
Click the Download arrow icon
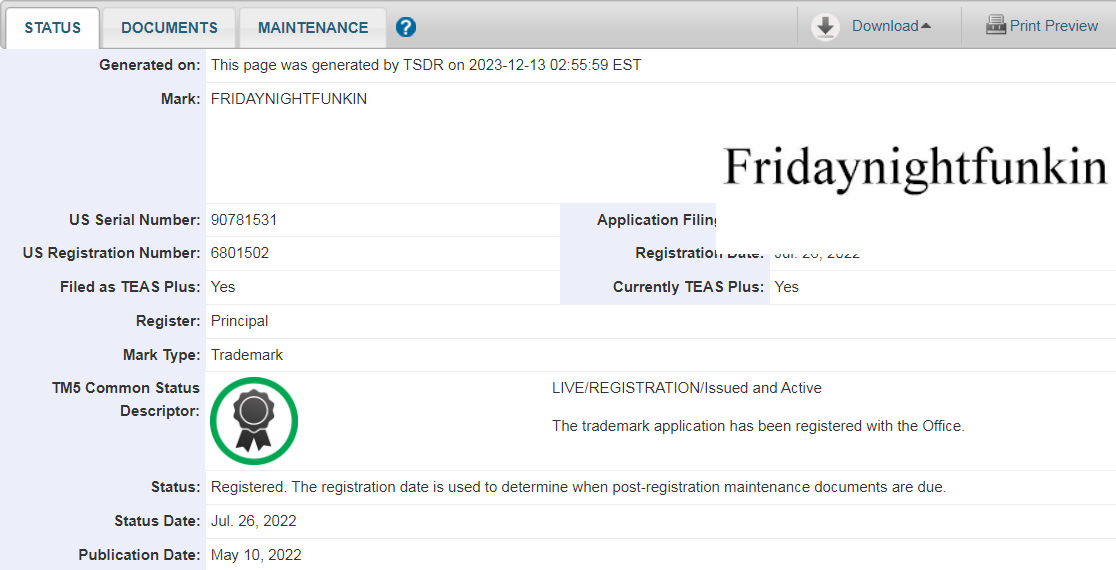(x=826, y=27)
